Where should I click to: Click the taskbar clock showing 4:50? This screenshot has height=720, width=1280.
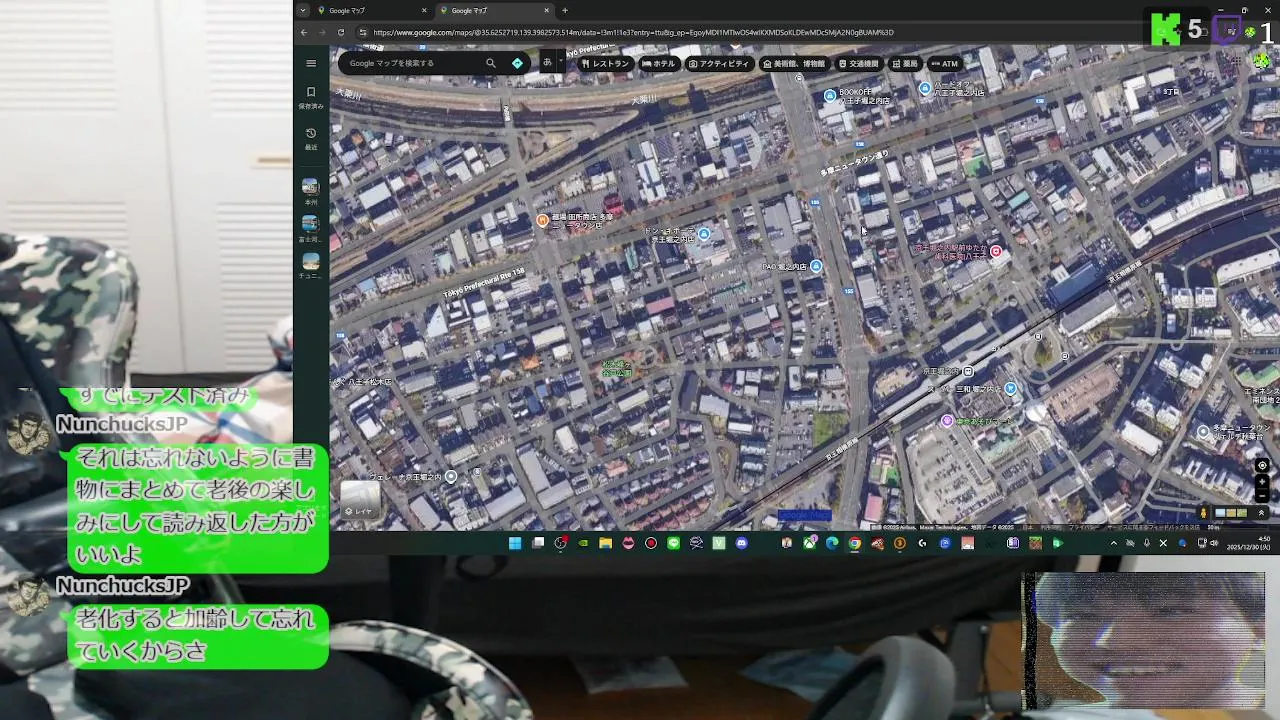point(1250,543)
